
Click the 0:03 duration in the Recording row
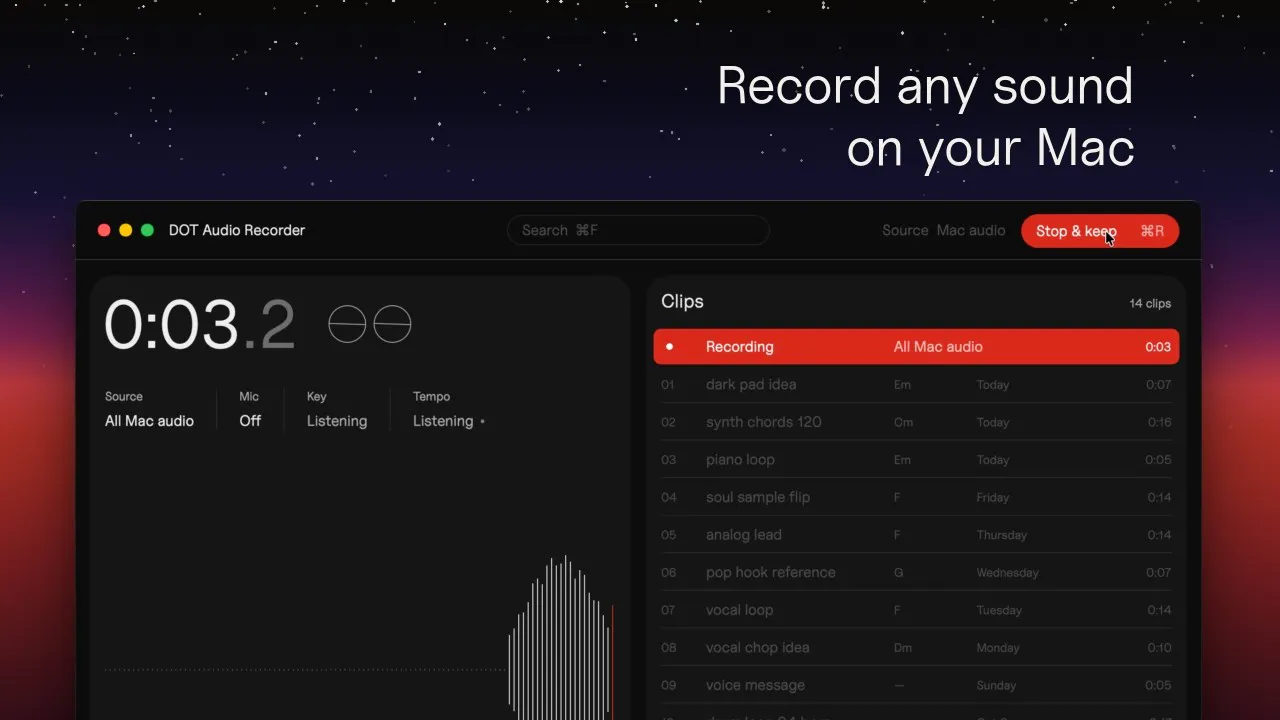(1158, 347)
